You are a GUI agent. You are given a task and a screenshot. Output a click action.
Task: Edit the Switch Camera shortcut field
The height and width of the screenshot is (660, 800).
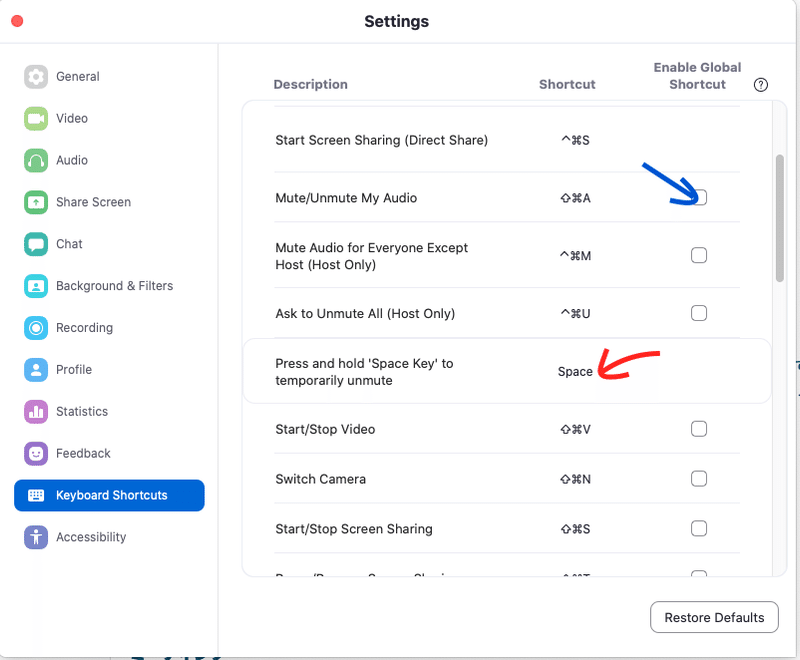(x=575, y=479)
